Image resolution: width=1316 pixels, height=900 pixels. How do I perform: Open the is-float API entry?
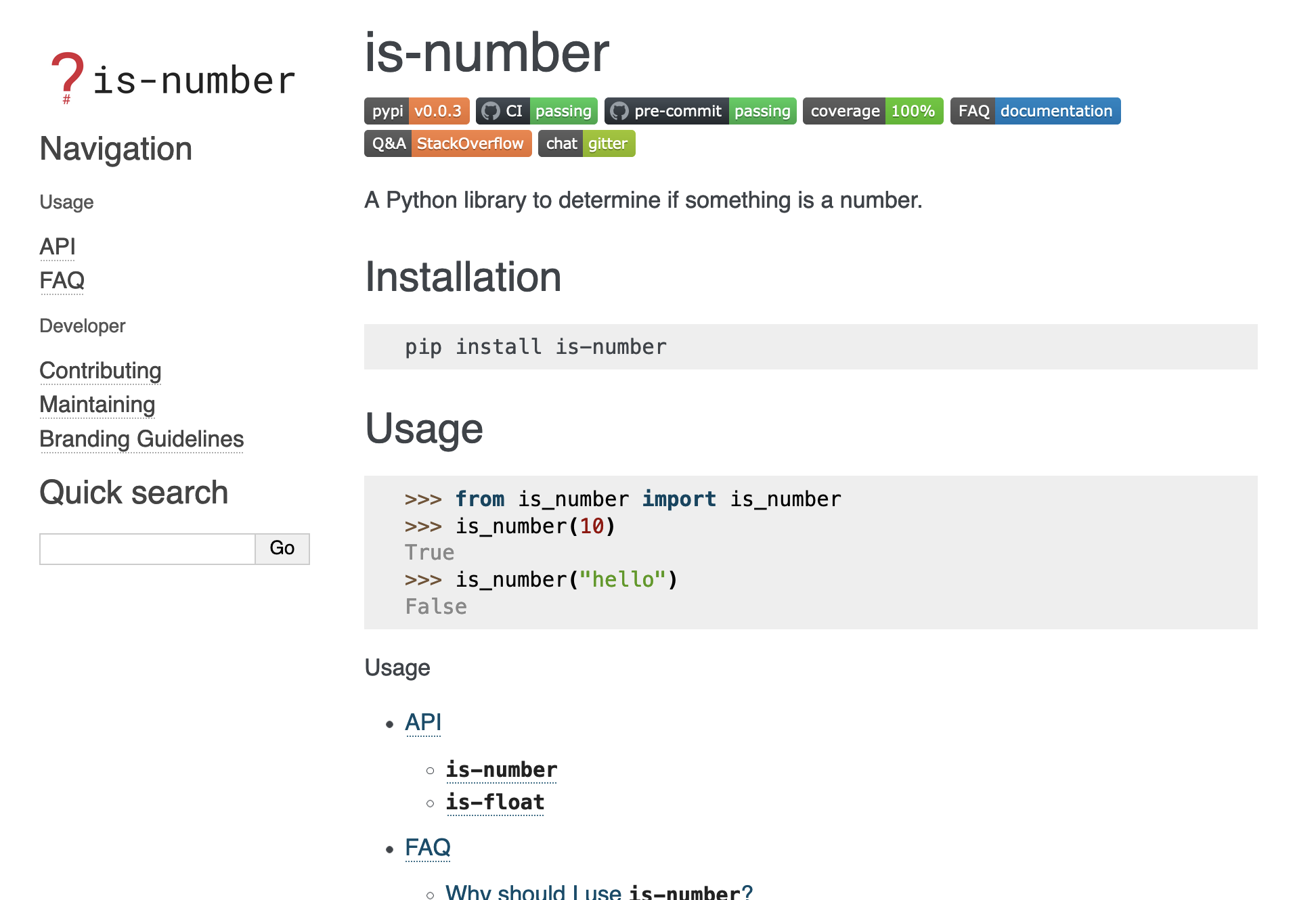tap(495, 802)
